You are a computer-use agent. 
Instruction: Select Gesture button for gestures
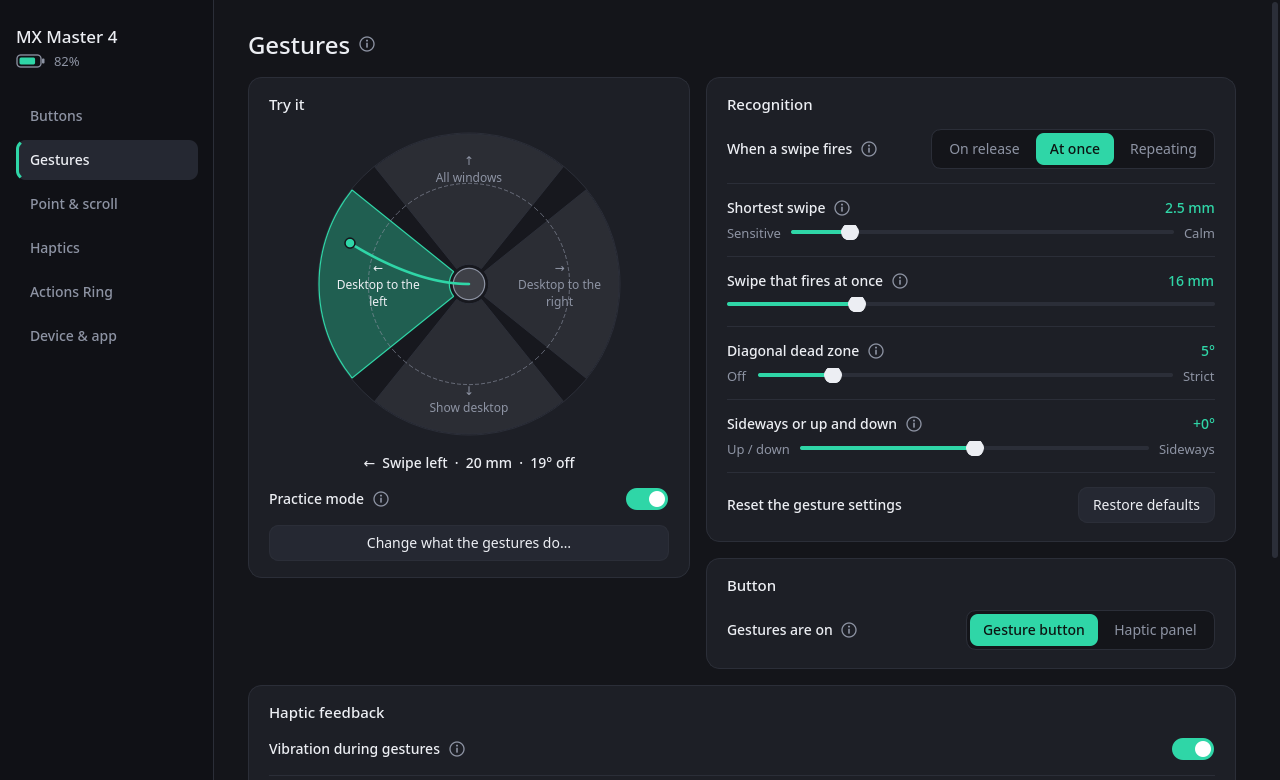point(1034,630)
